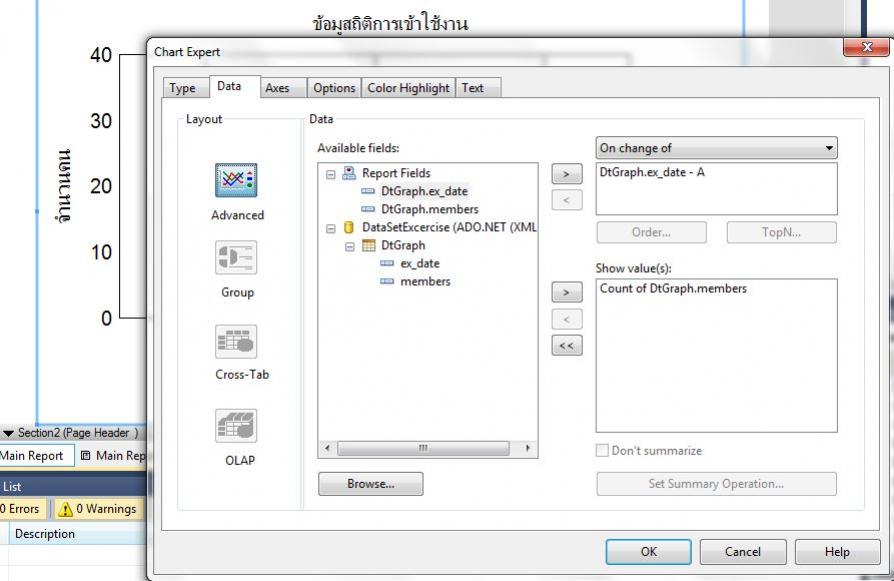The image size is (894, 581).
Task: Click the 0 Errors indicator
Action: tap(23, 509)
